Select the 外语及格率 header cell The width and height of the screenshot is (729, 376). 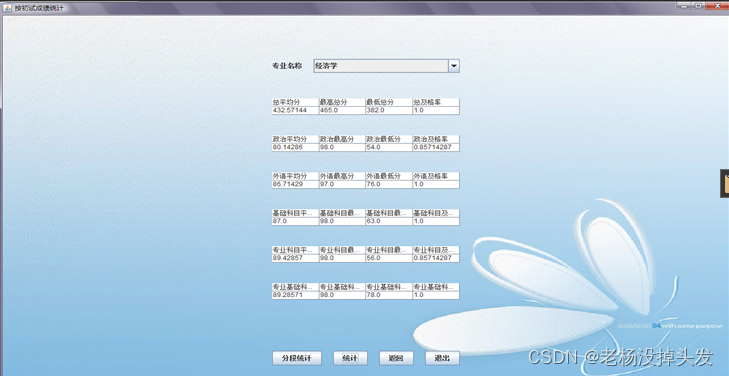click(x=436, y=176)
